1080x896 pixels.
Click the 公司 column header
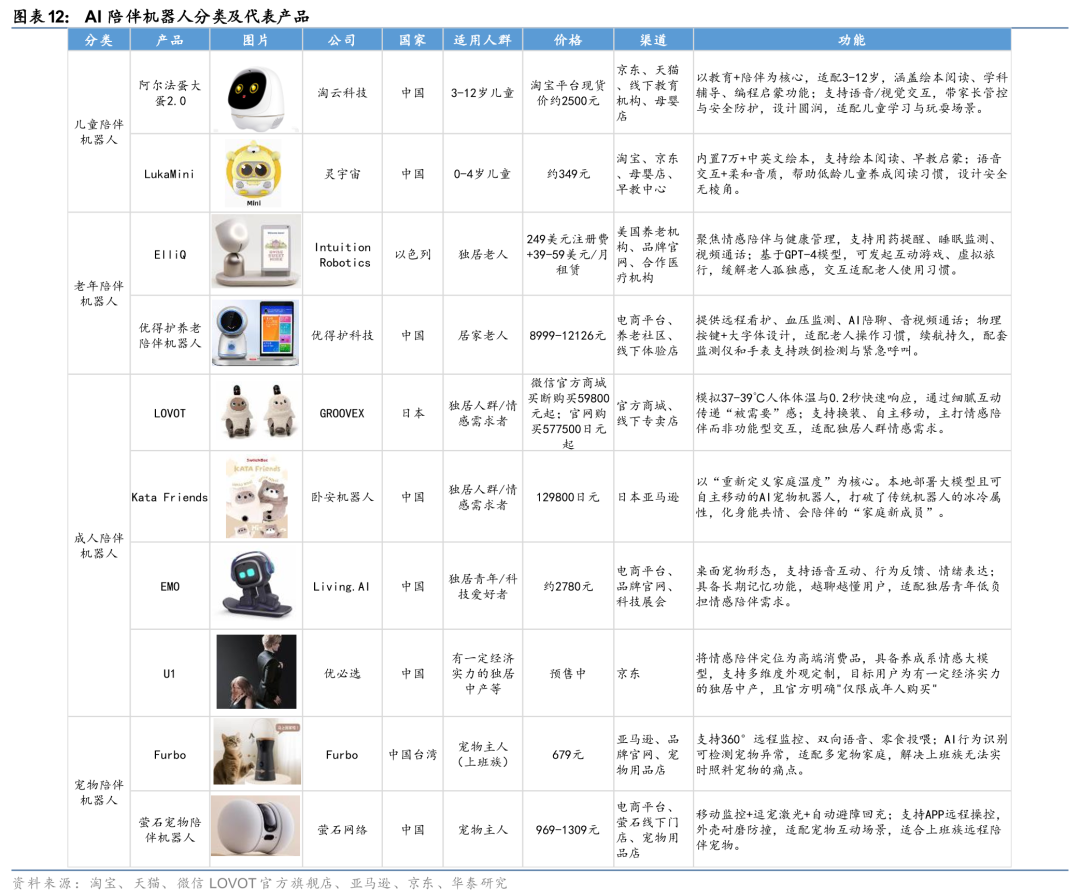click(342, 40)
